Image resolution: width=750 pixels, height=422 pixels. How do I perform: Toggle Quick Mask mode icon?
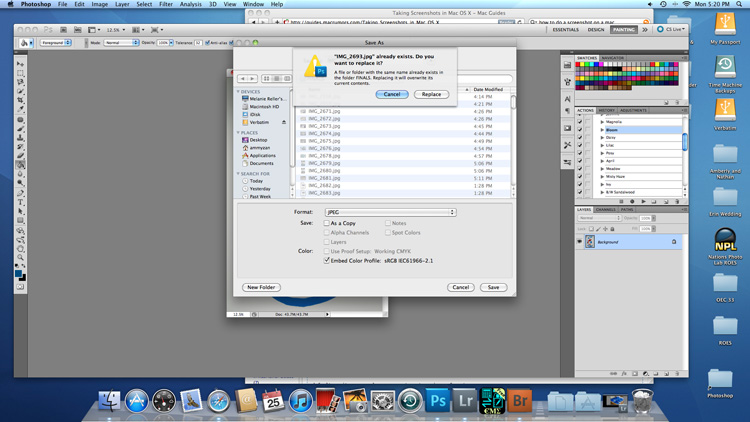click(x=20, y=287)
